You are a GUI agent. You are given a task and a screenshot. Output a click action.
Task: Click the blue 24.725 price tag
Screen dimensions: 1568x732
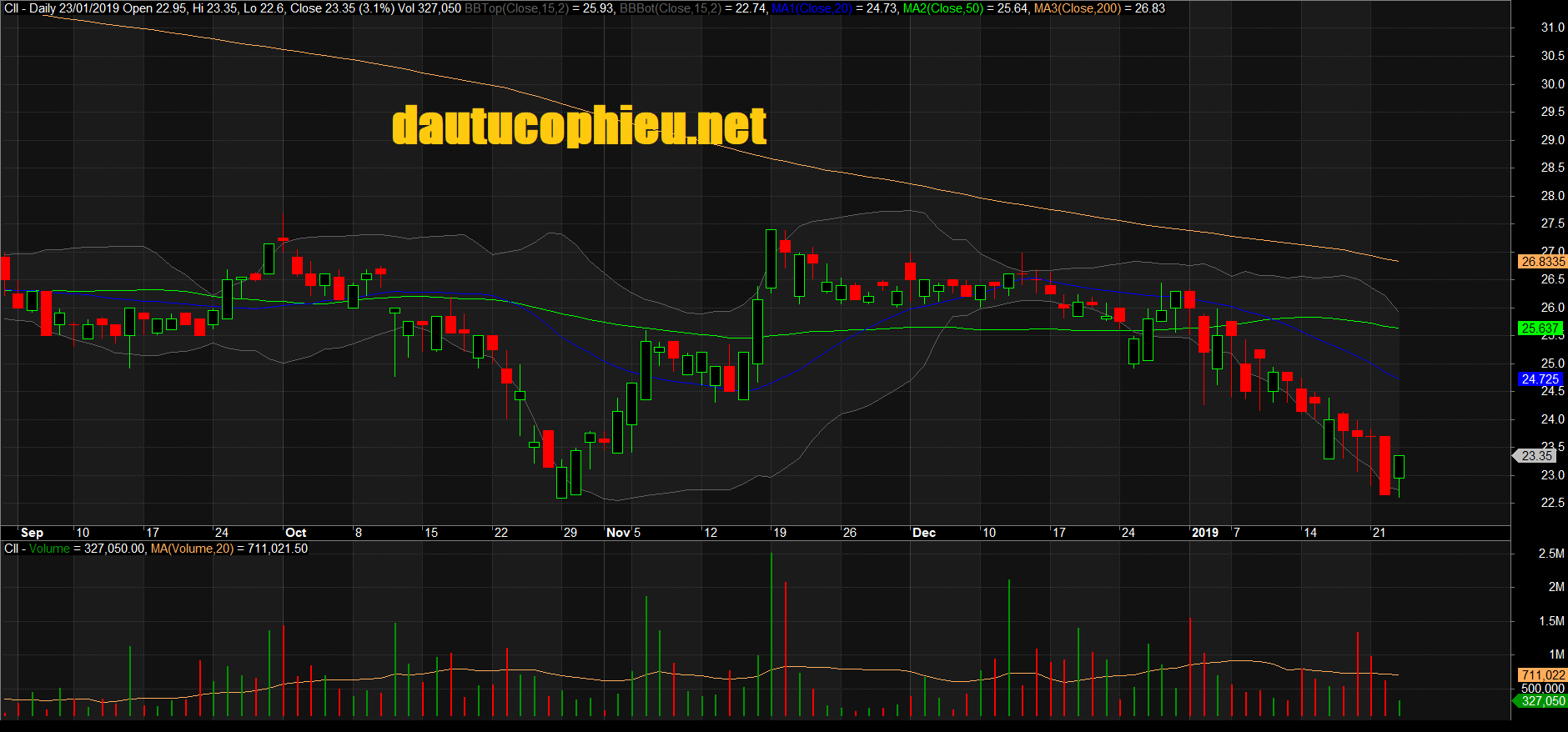(1540, 379)
